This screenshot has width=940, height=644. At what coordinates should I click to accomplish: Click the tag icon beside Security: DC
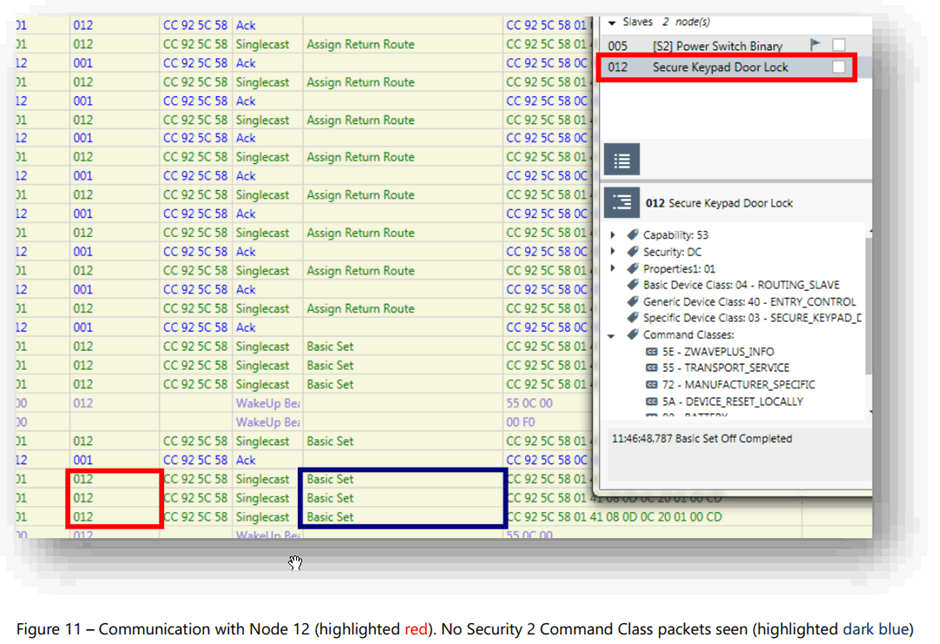click(x=632, y=251)
